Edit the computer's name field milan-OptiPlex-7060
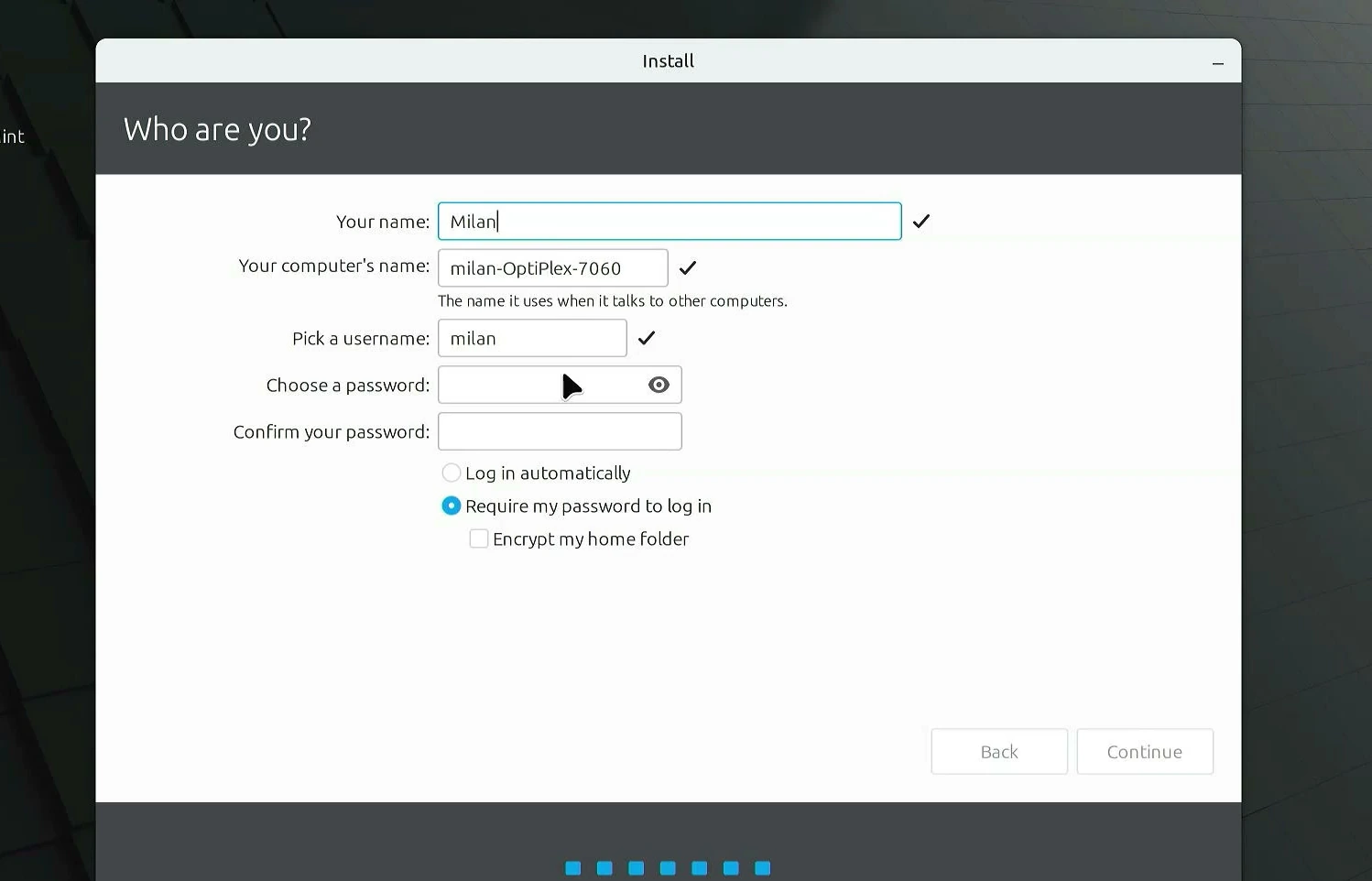This screenshot has width=1372, height=881. coord(553,267)
